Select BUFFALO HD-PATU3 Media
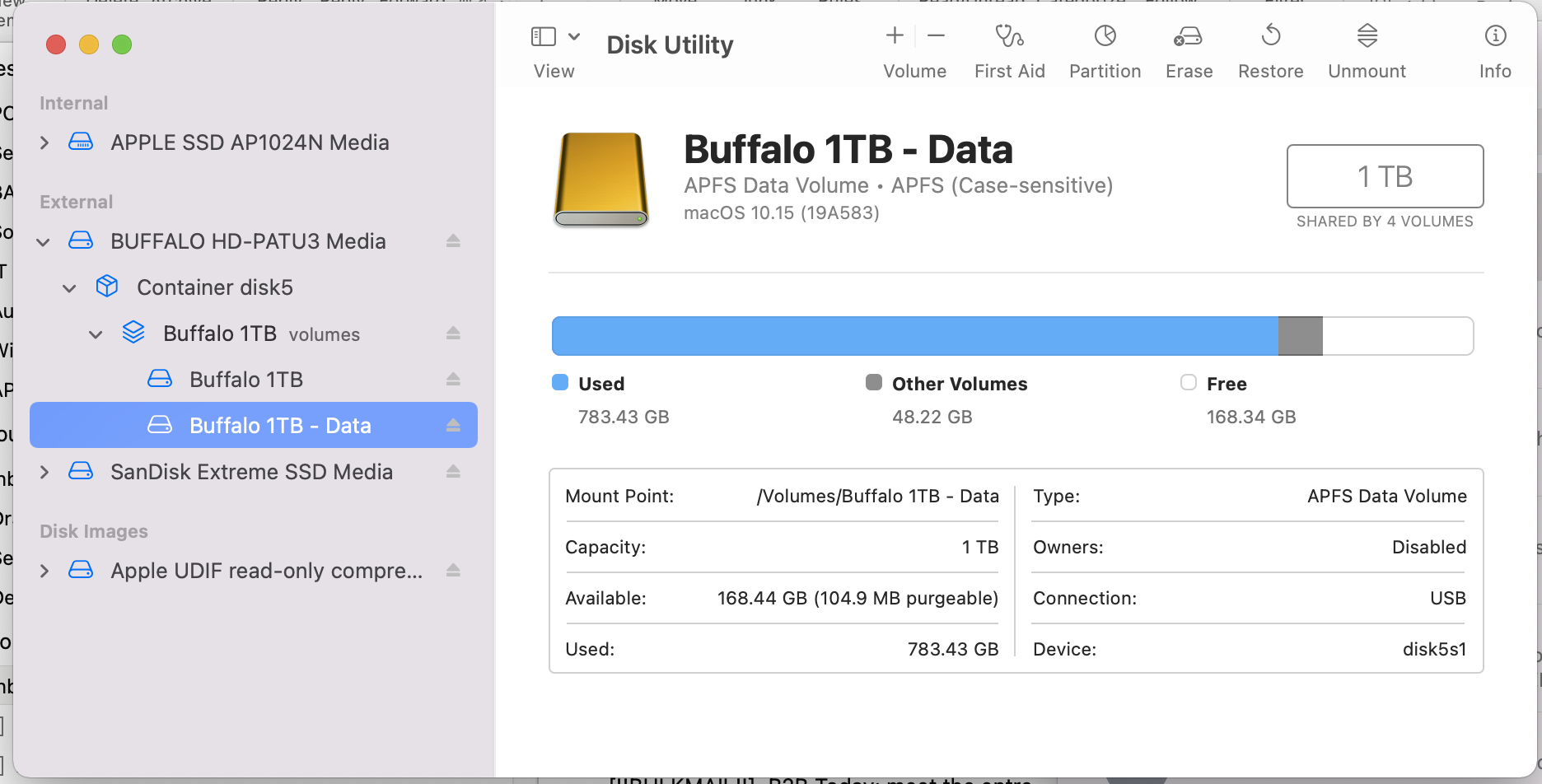The width and height of the screenshot is (1542, 784). (254, 240)
